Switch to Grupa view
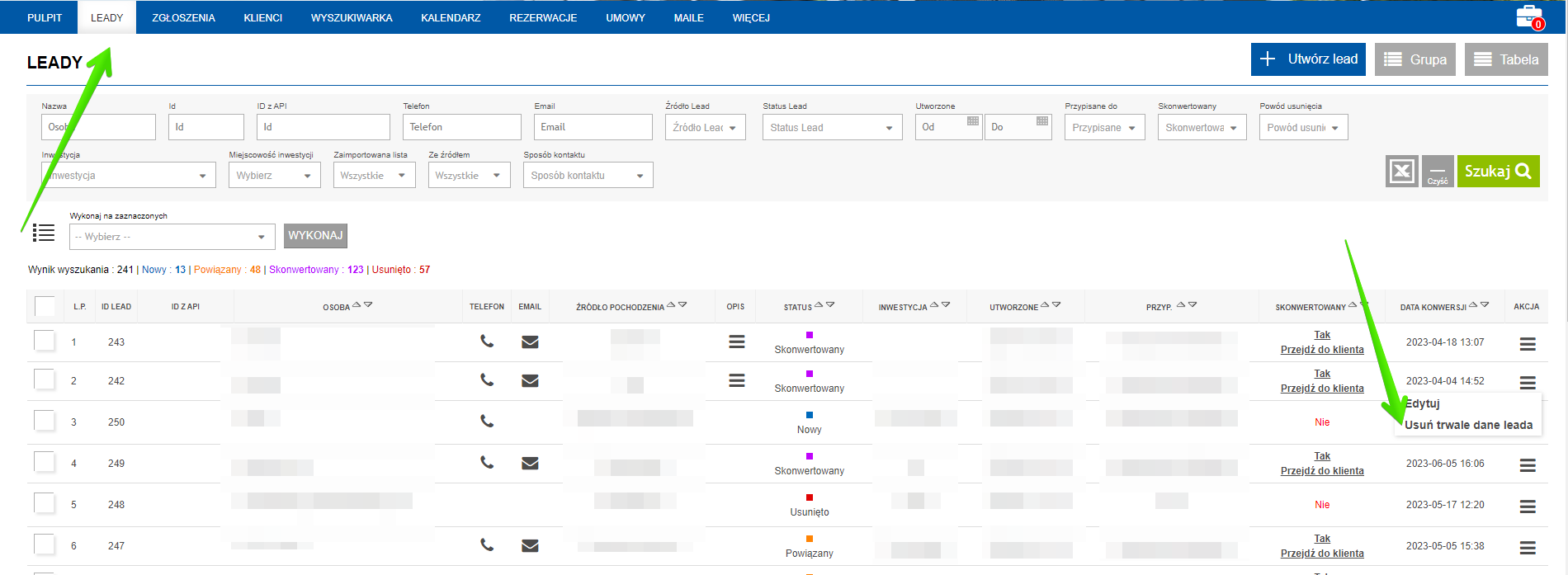 click(1415, 59)
